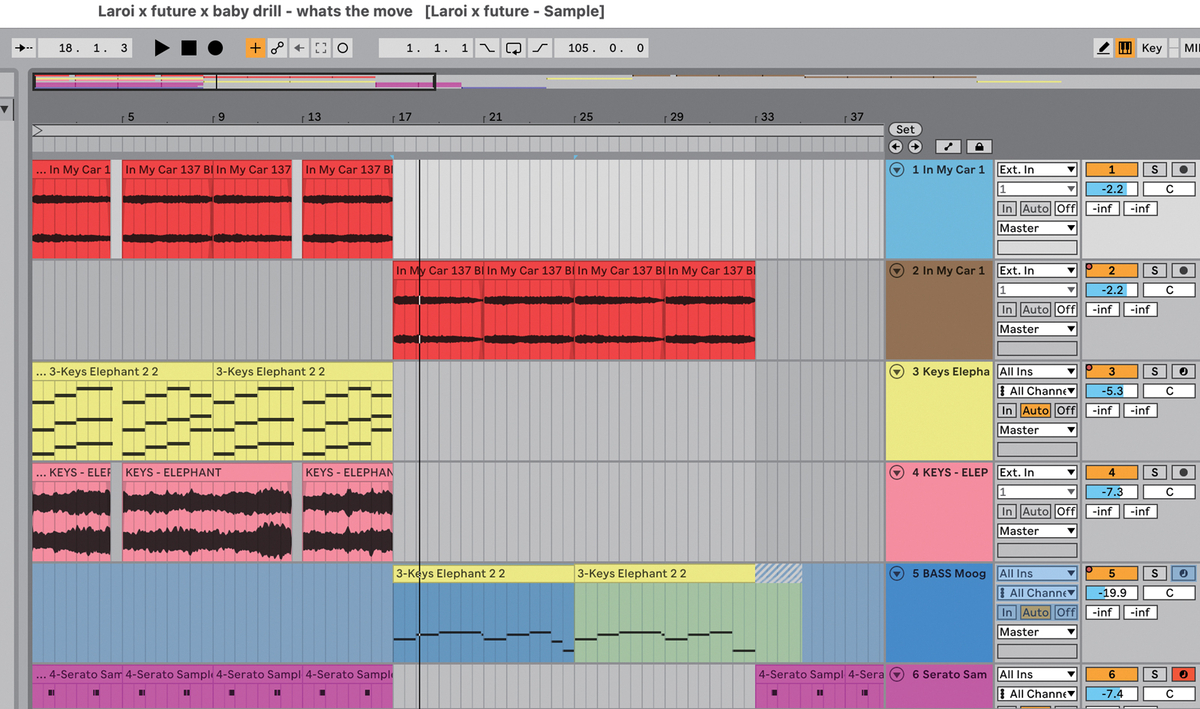This screenshot has width=1200, height=709.
Task: Toggle Automation Mode button near Set
Action: 949,146
